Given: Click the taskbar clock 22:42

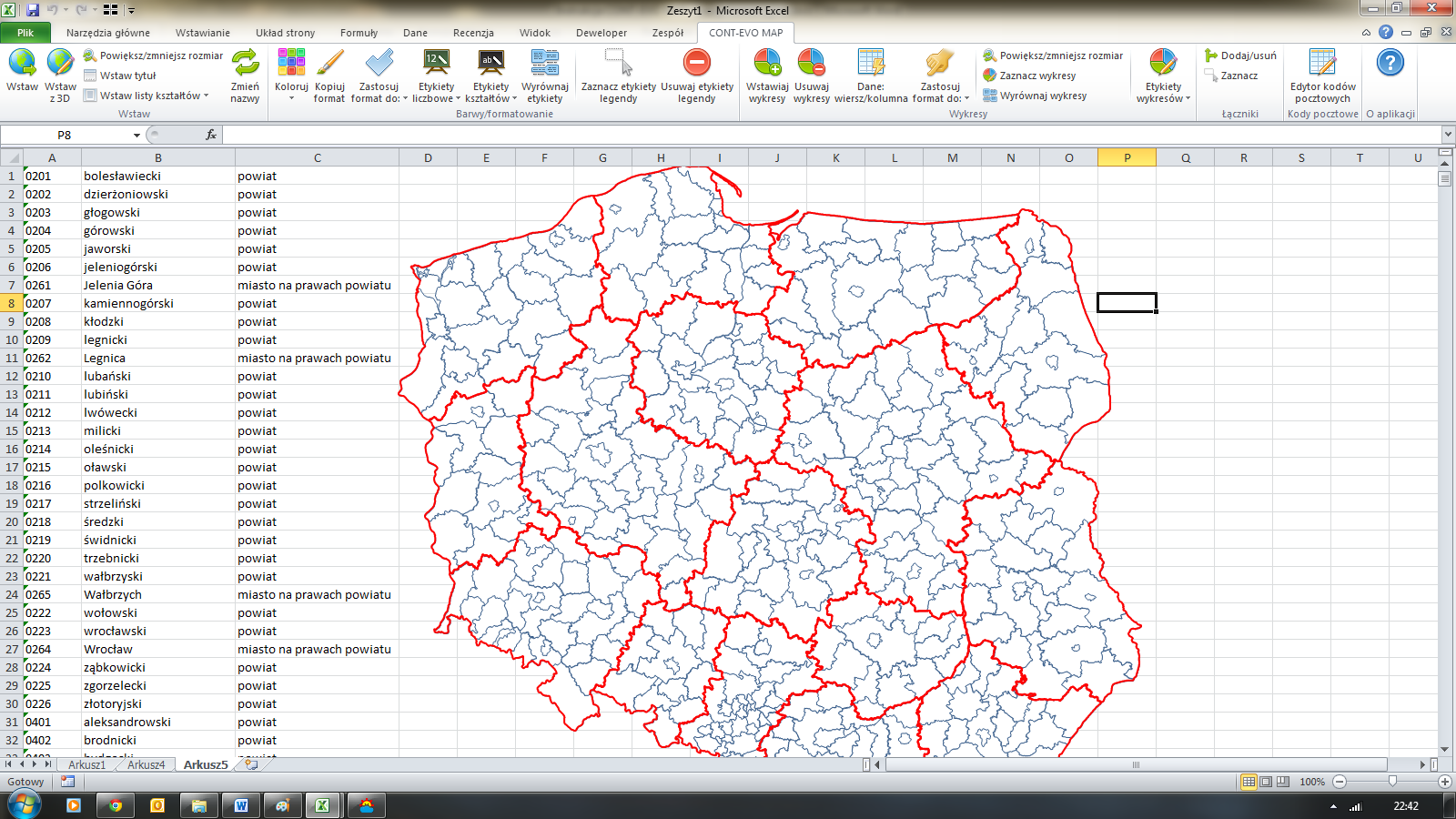Looking at the screenshot, I should click(x=1406, y=805).
